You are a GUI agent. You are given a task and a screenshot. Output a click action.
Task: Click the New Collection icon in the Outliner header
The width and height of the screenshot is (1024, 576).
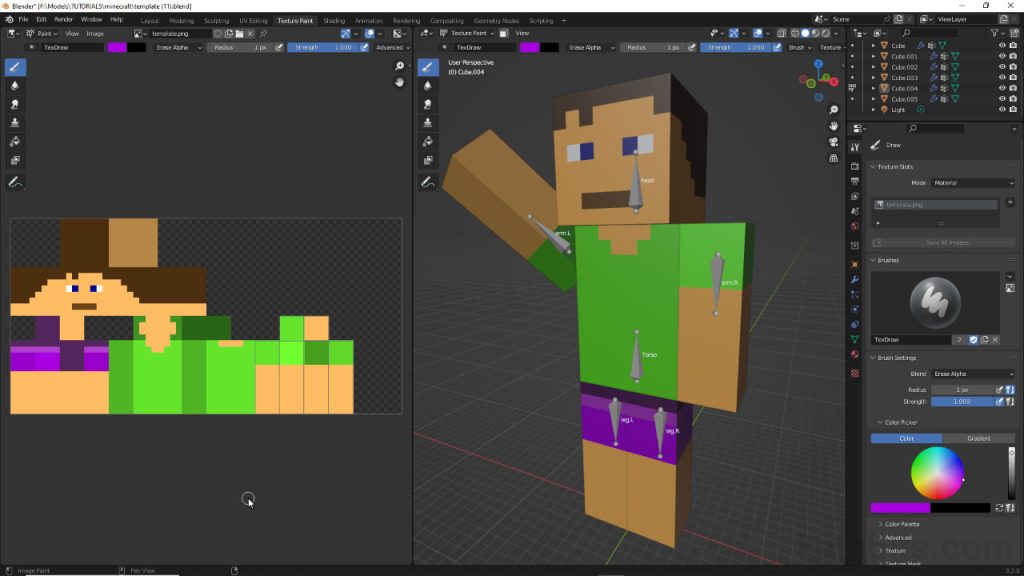pyautogui.click(x=1015, y=32)
